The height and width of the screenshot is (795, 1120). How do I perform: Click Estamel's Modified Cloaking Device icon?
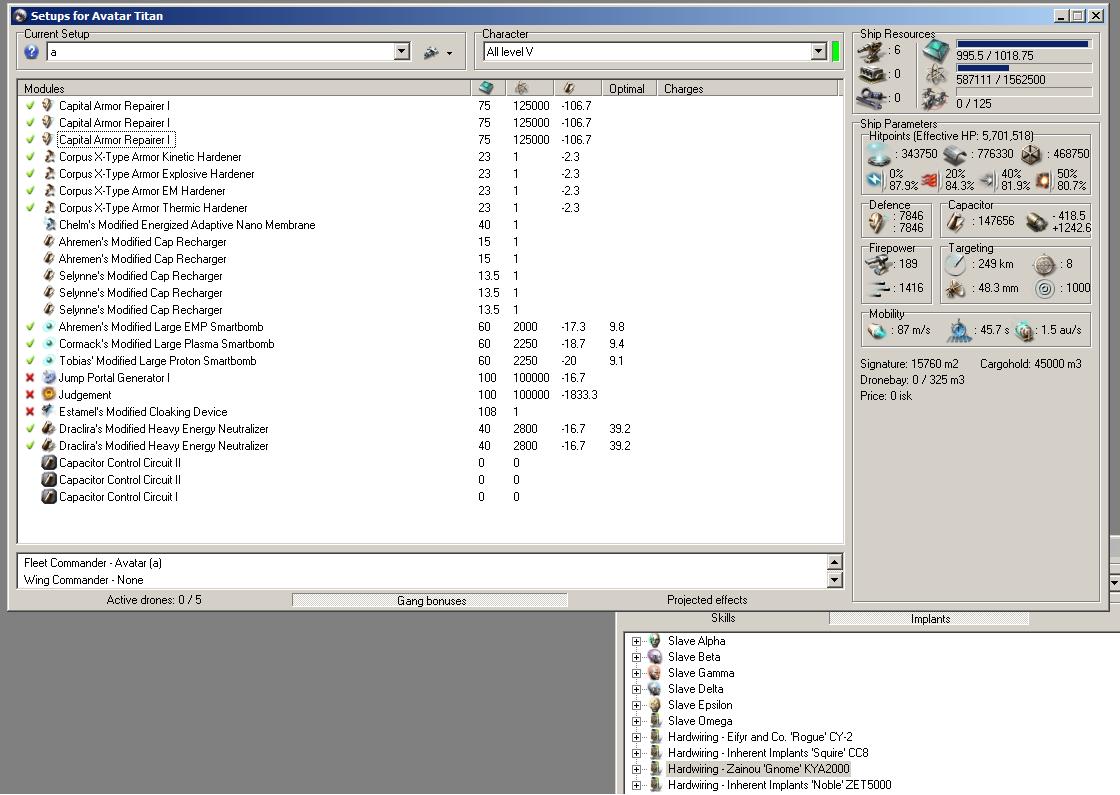pos(49,411)
